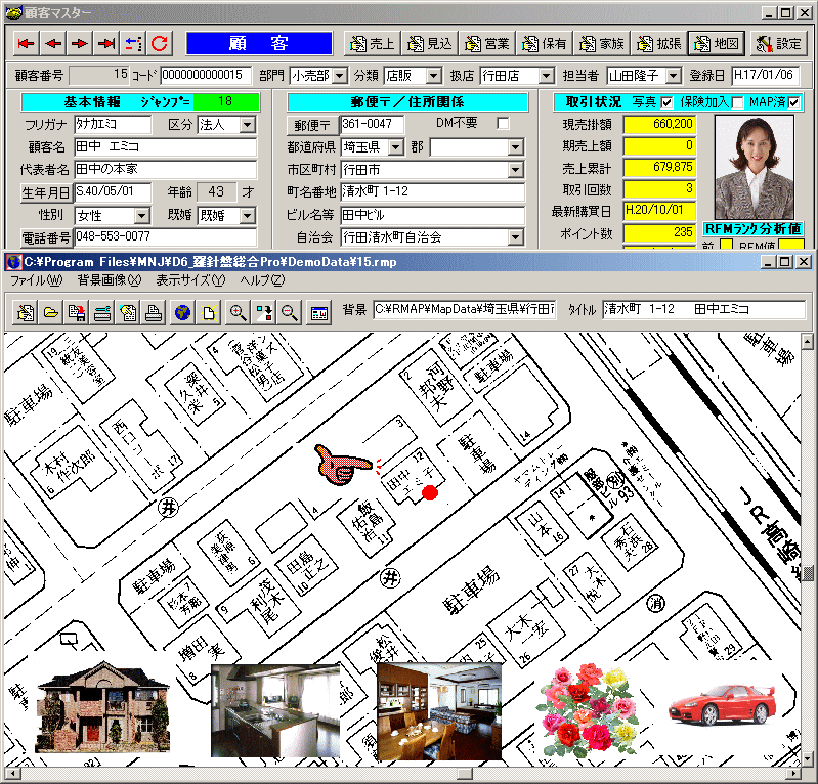
Task: Zoom in with the plus magnifier icon
Action: pos(238,312)
